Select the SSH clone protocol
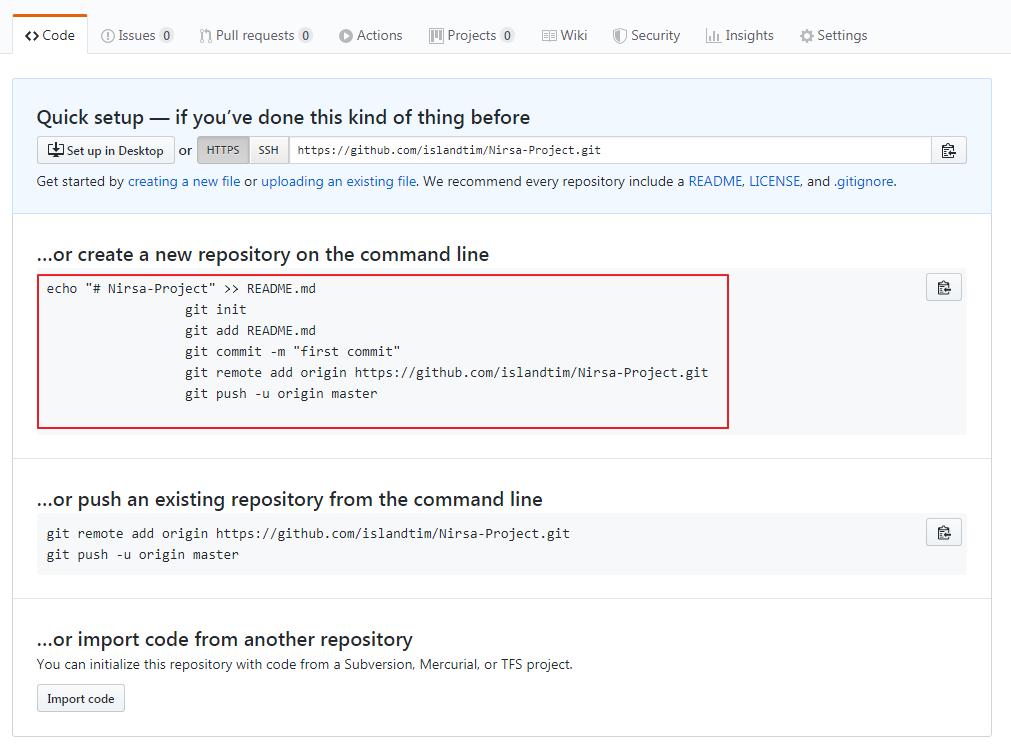Viewport: 1011px width, 754px height. (x=269, y=150)
